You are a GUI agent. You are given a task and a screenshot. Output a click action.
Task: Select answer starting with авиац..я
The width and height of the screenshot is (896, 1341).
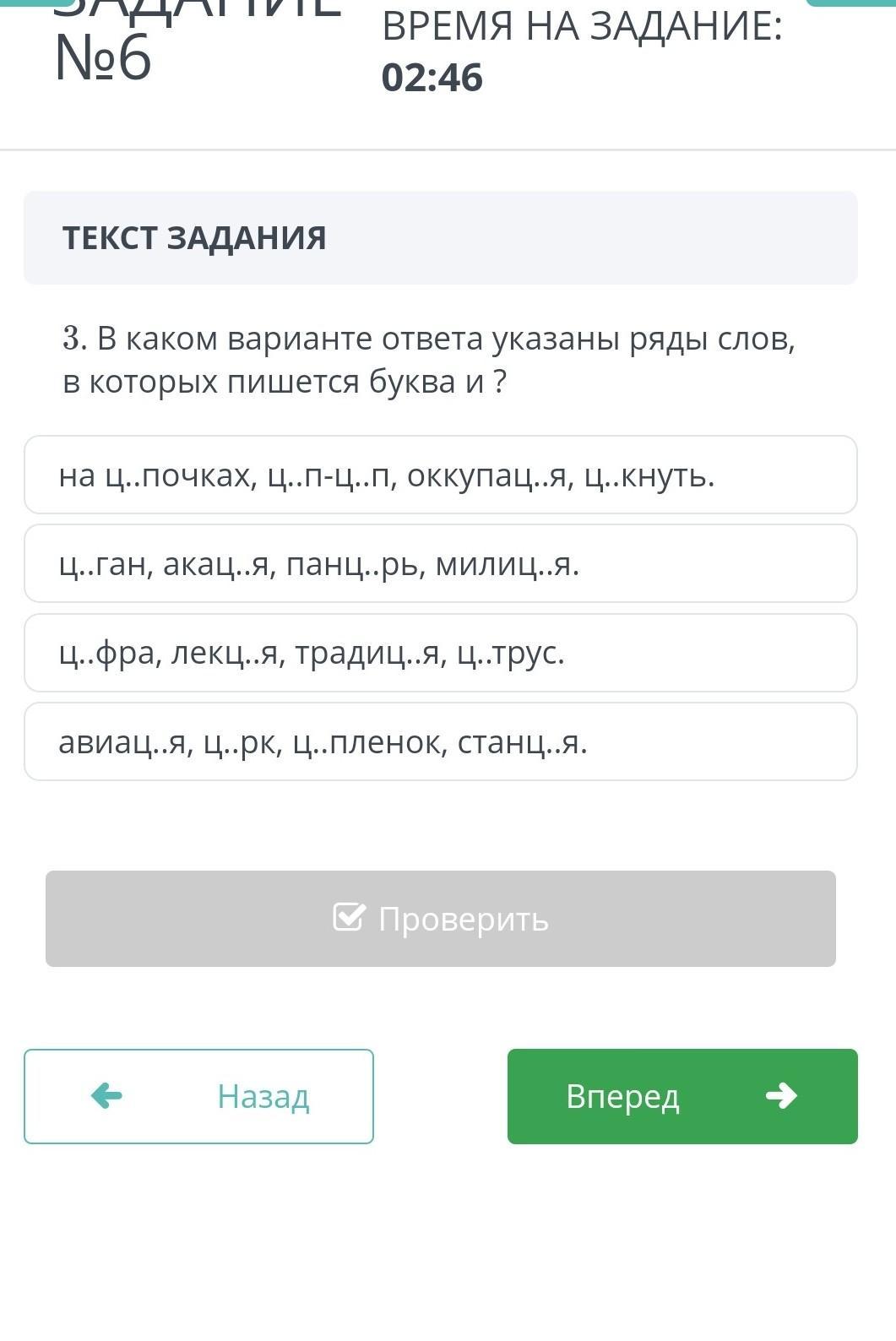(x=441, y=741)
